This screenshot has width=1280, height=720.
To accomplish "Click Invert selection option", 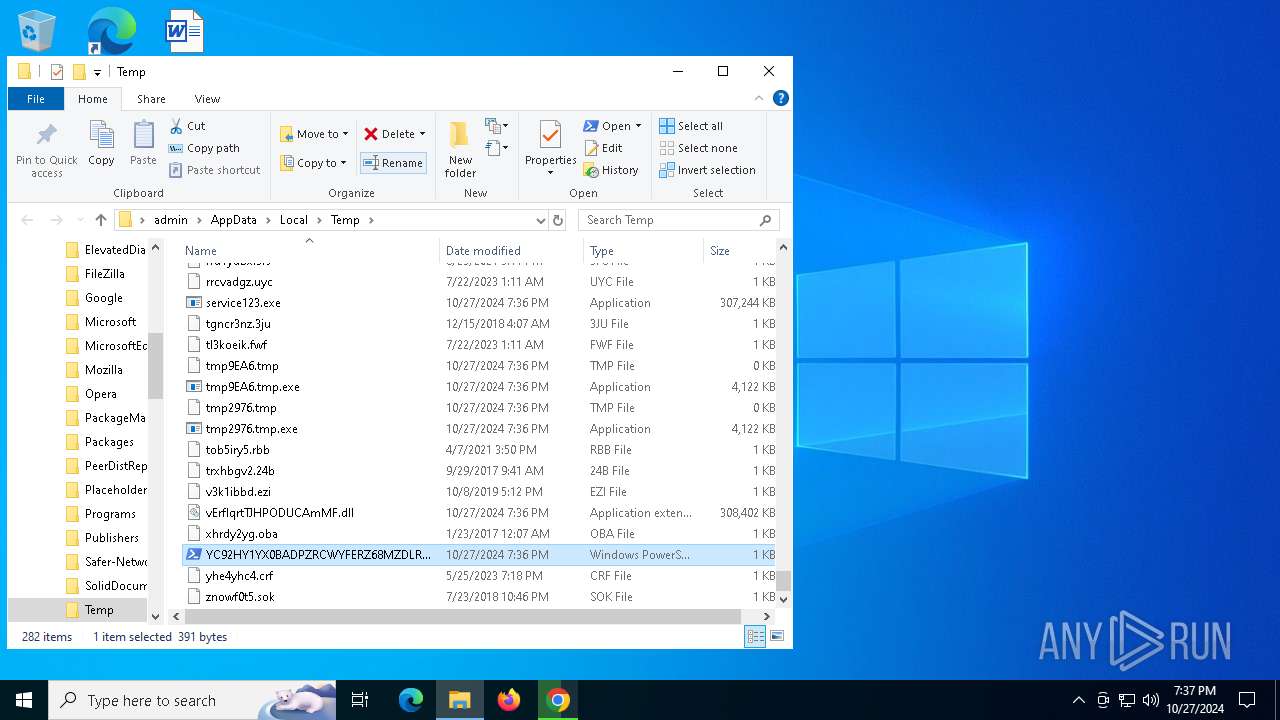I will 707,170.
